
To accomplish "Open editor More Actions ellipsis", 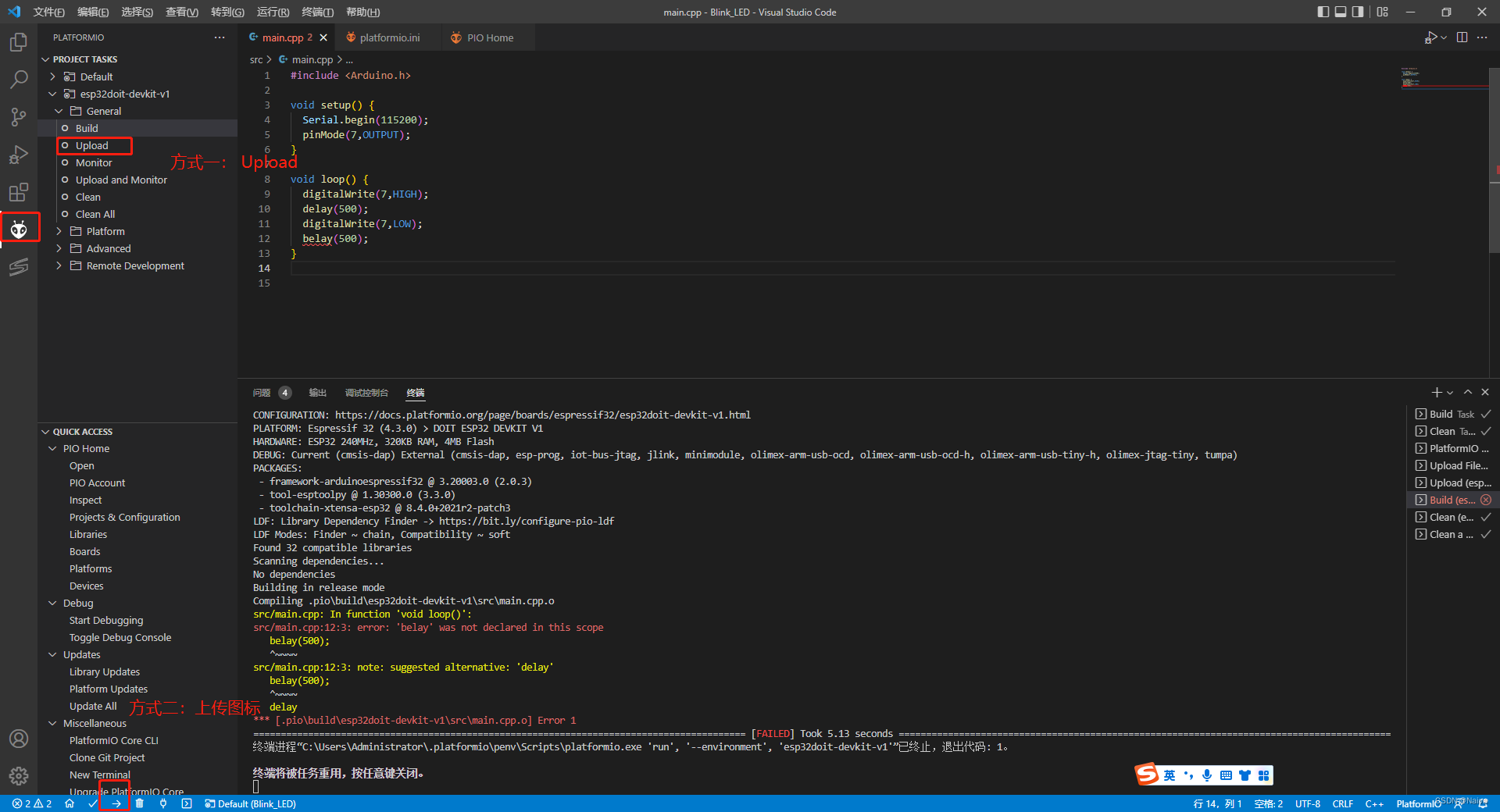I will (x=1482, y=37).
